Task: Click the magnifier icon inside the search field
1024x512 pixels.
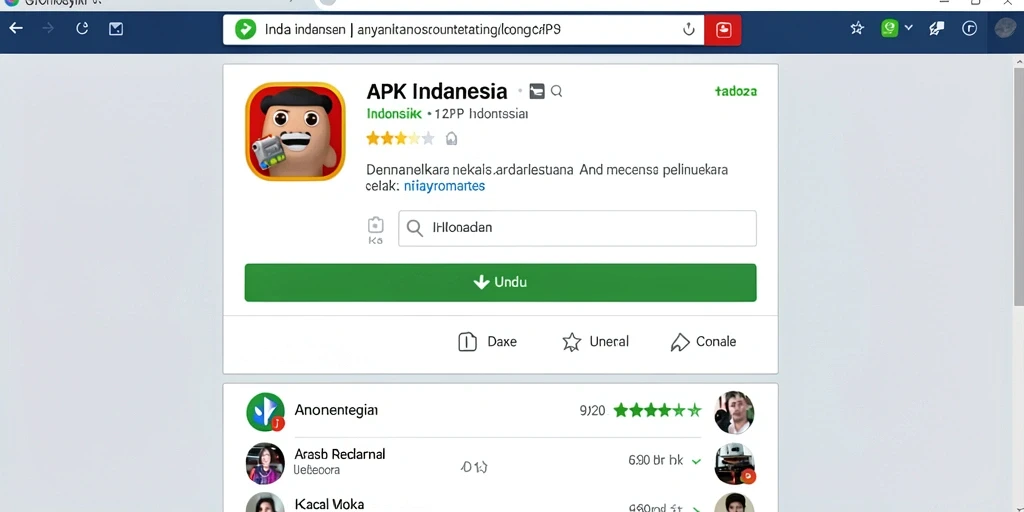Action: click(414, 228)
